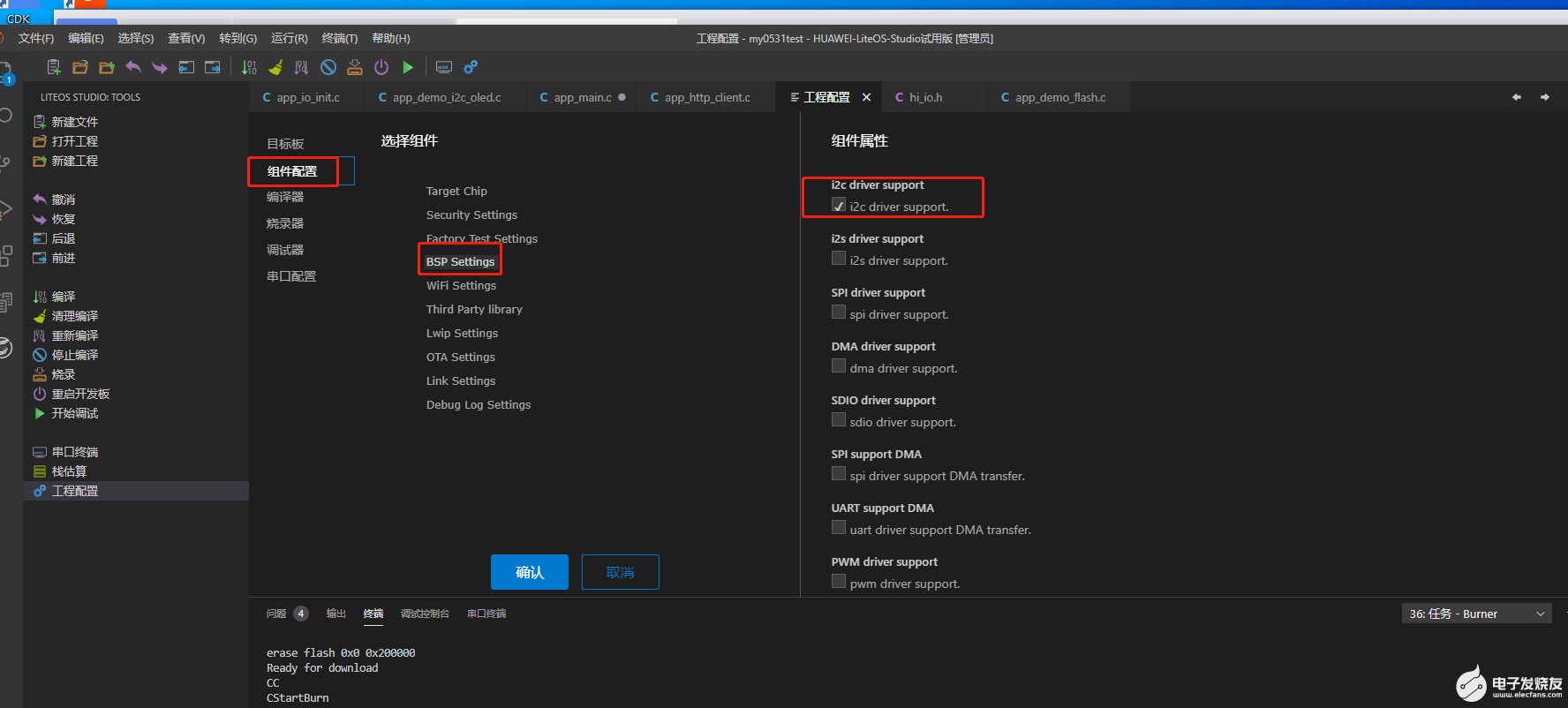This screenshot has width=1568, height=708.
Task: Click the navigate back toolbar icon
Action: point(186,67)
